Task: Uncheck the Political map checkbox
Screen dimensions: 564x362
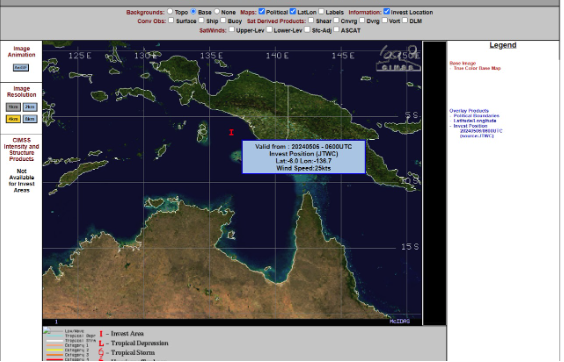Action: (x=262, y=12)
